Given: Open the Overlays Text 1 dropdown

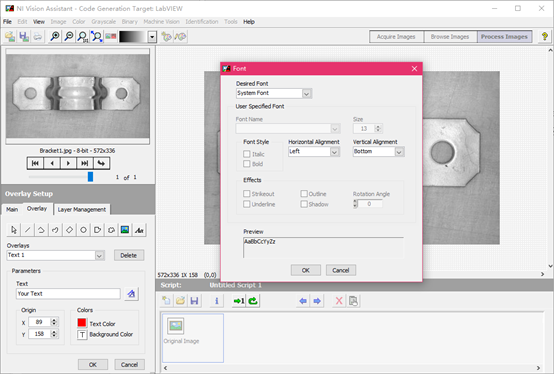Looking at the screenshot, I should pyautogui.click(x=100, y=255).
